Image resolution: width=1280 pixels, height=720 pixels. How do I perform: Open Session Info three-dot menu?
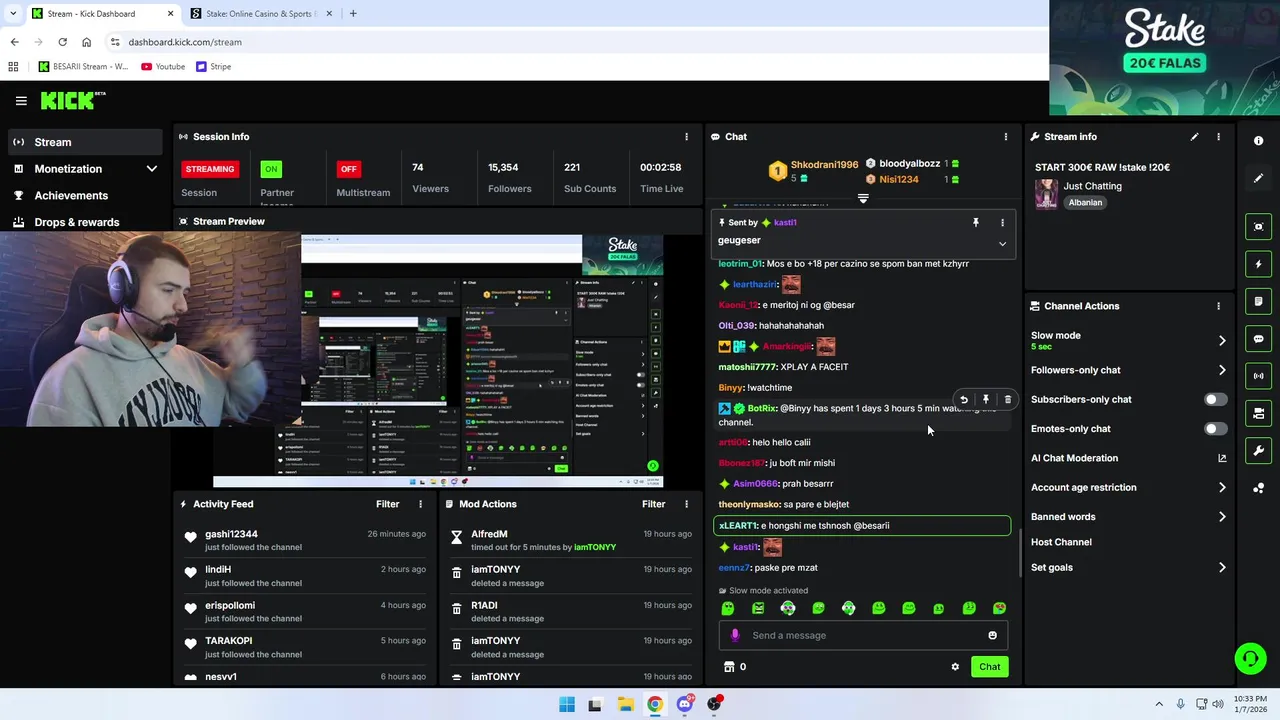[686, 137]
